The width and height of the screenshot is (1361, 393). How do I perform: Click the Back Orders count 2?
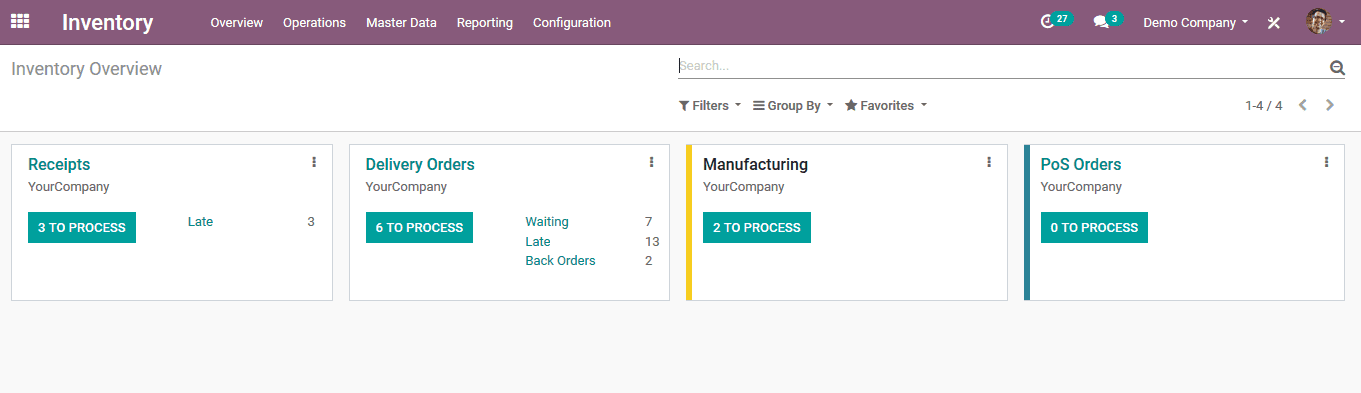point(648,261)
